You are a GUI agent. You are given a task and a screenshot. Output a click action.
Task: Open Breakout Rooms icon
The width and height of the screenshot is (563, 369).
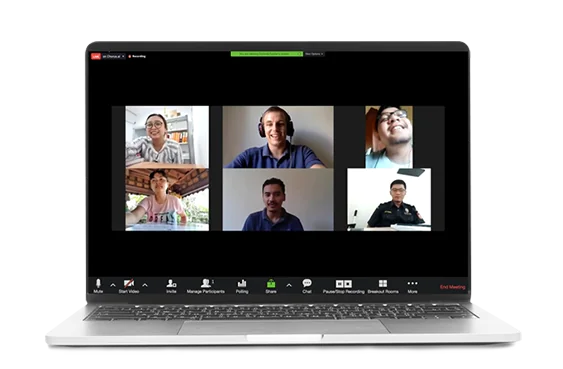[383, 286]
